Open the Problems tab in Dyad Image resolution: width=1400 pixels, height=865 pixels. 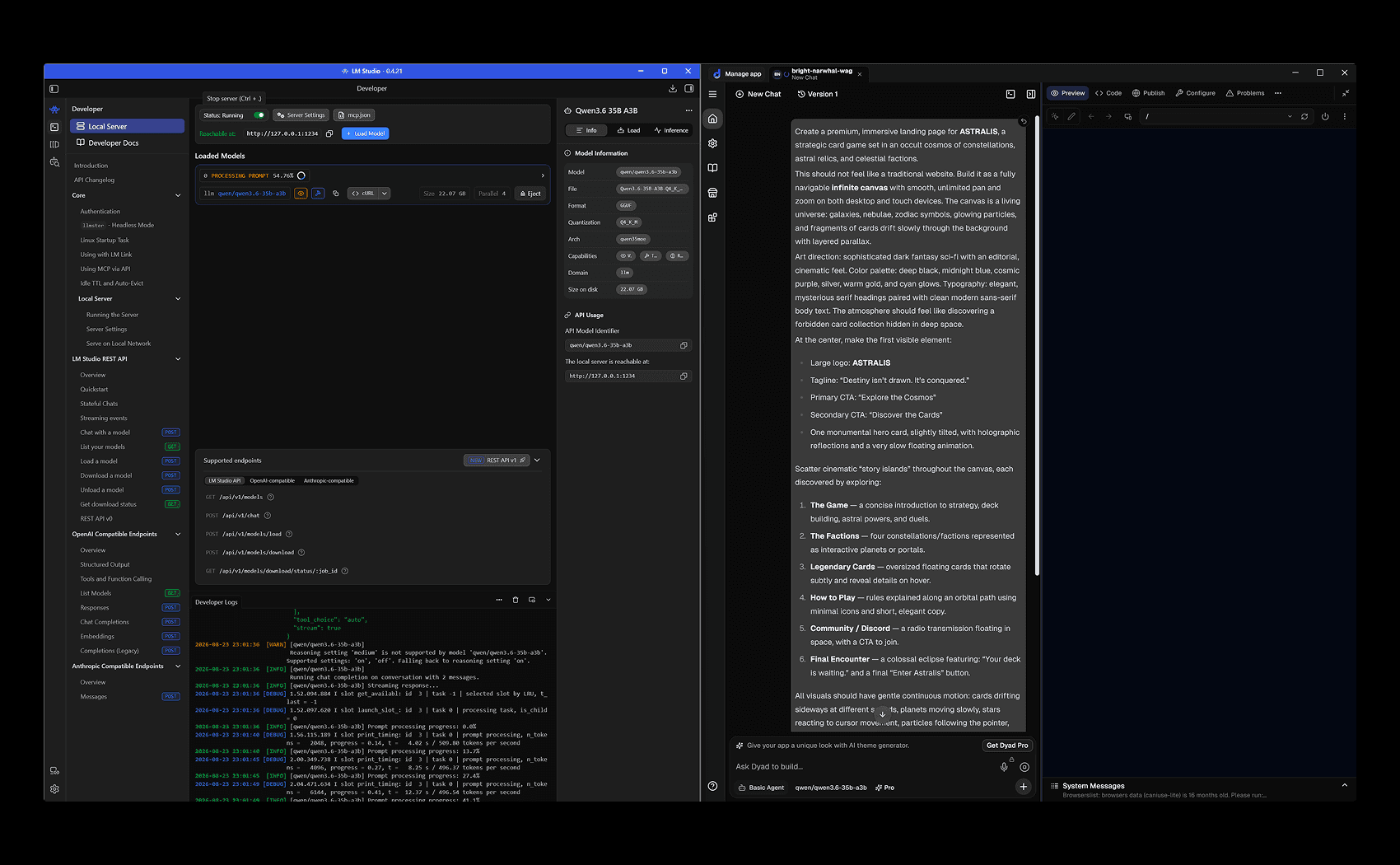tap(1245, 93)
